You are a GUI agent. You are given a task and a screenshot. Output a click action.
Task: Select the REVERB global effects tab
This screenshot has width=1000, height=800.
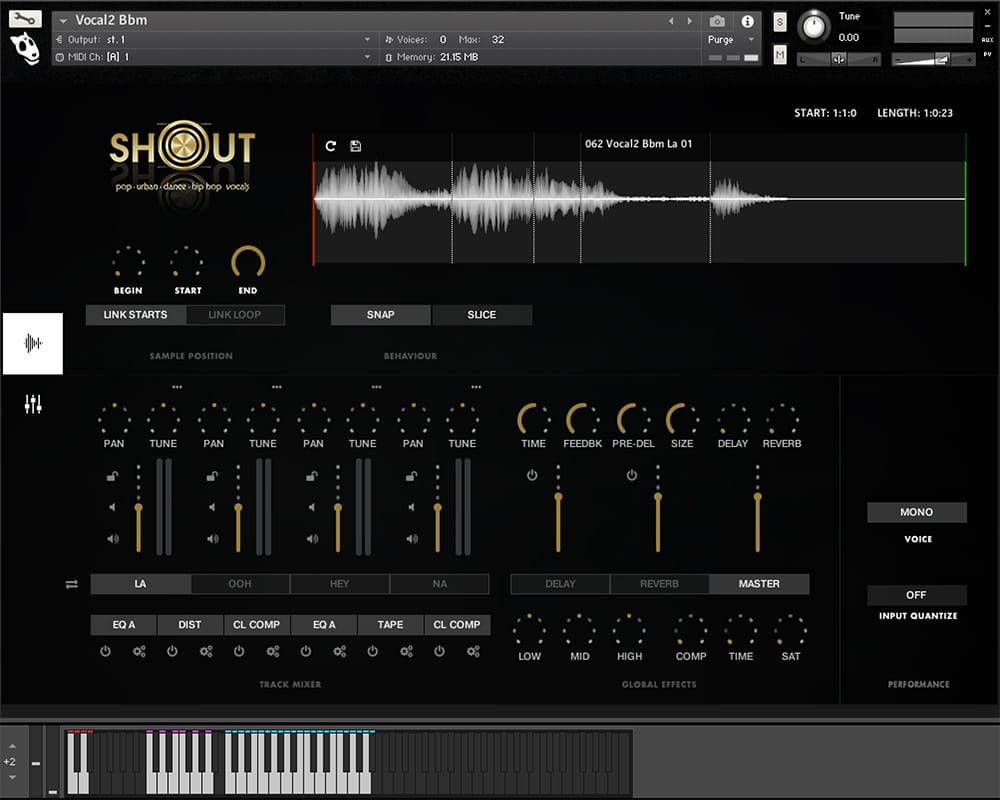point(659,584)
